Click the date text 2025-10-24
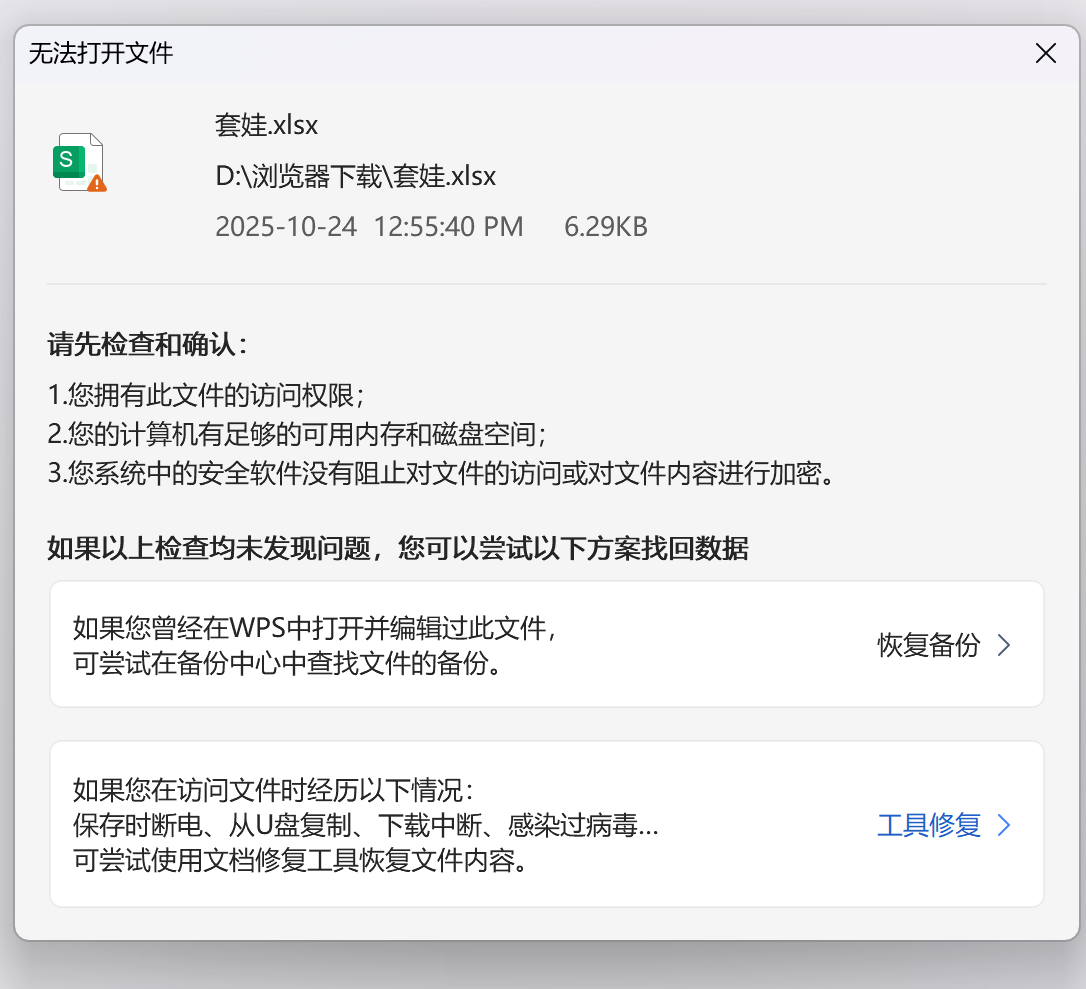 tap(285, 227)
